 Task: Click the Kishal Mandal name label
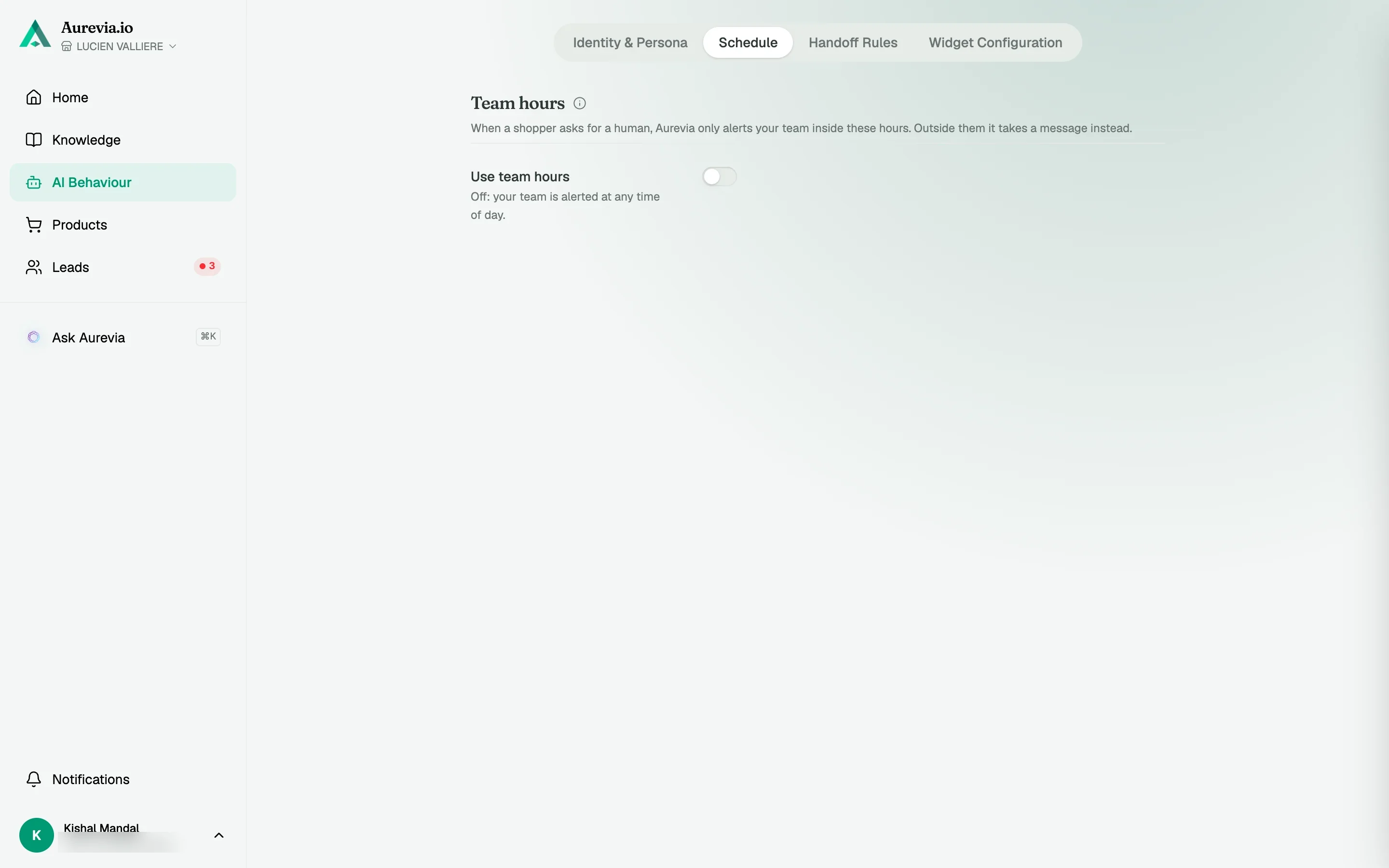click(x=101, y=828)
